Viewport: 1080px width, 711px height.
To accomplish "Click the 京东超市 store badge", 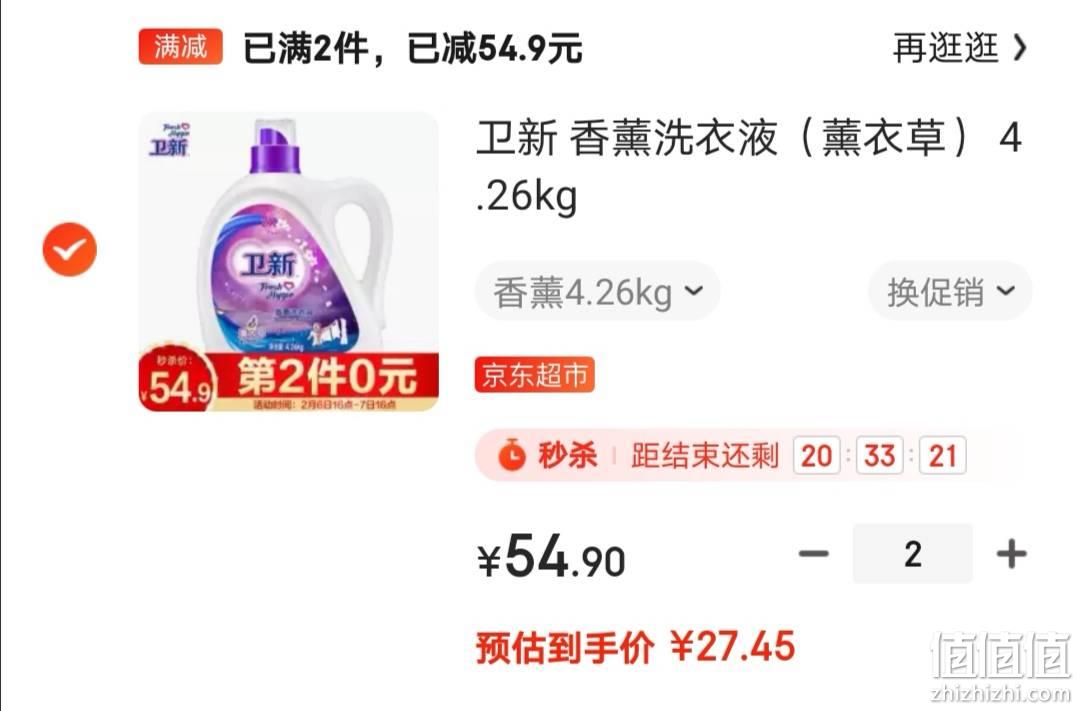I will coord(534,375).
